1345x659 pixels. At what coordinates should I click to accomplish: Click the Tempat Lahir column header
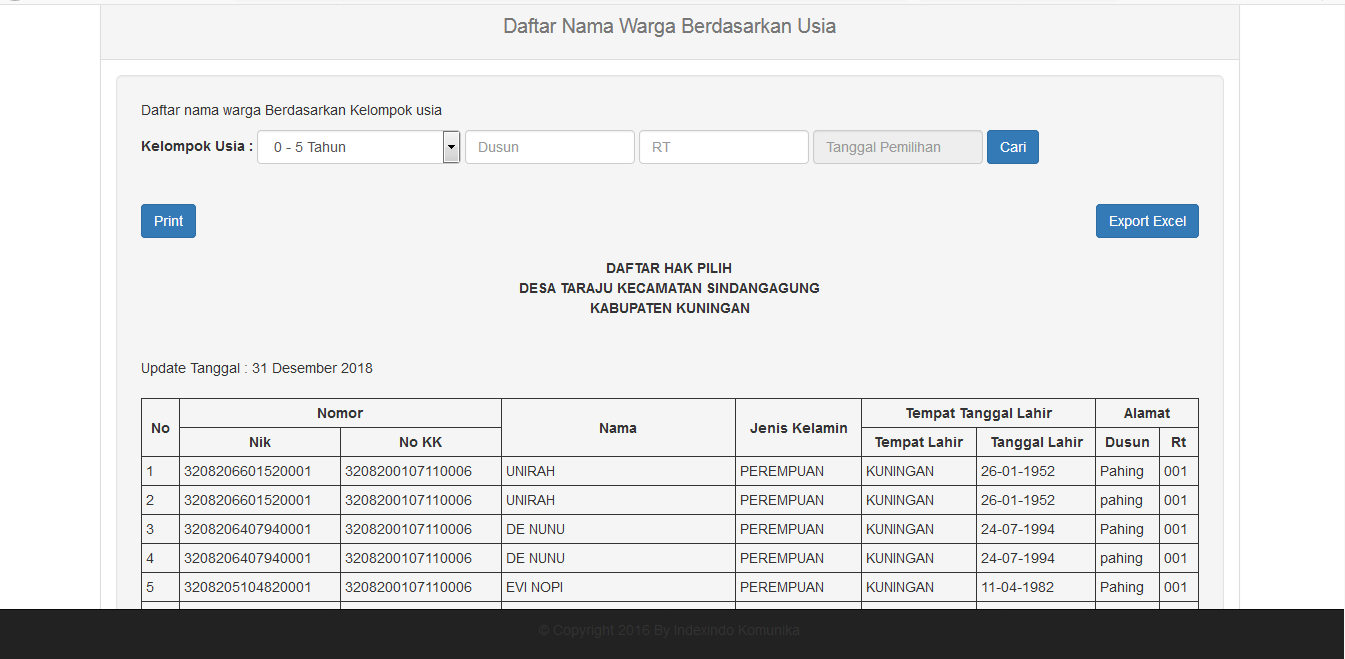point(918,442)
